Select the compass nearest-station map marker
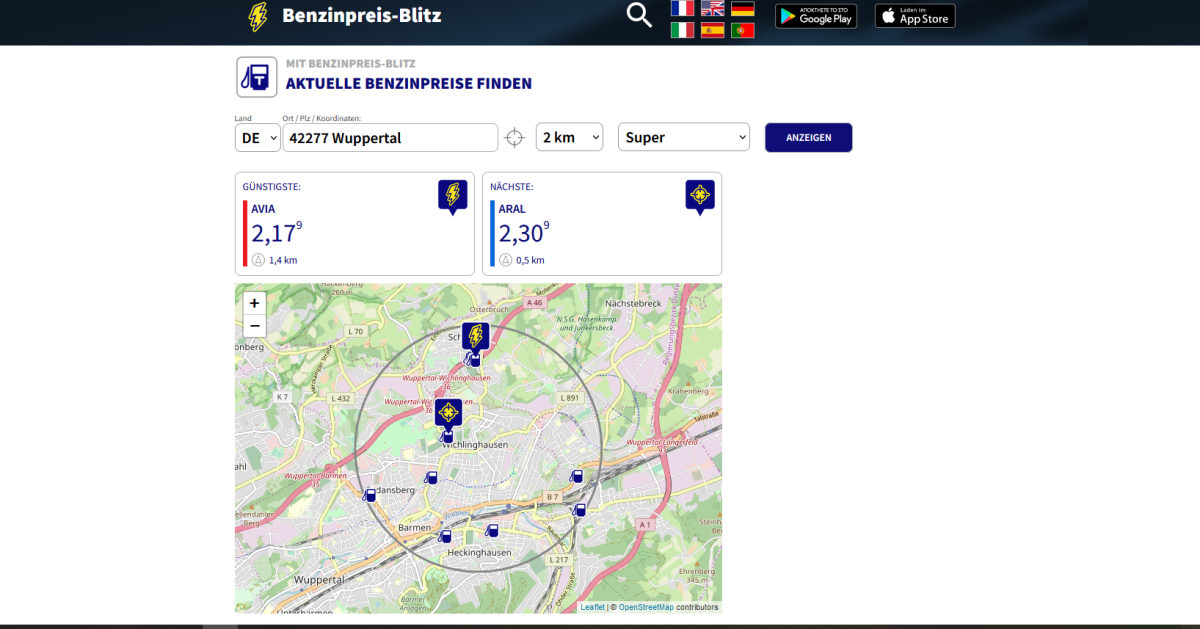The image size is (1200, 629). (448, 415)
